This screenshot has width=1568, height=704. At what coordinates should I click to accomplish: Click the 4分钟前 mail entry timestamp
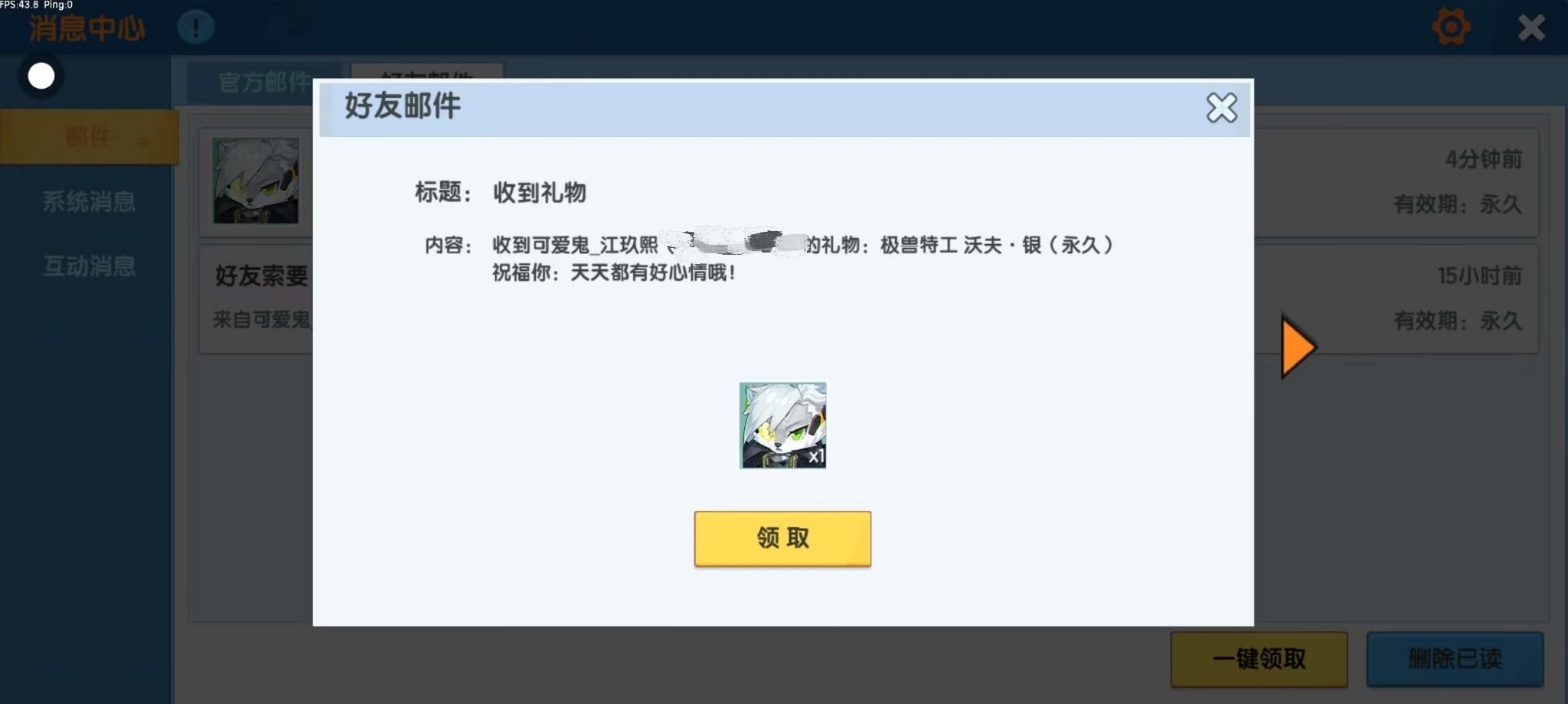pos(1483,159)
